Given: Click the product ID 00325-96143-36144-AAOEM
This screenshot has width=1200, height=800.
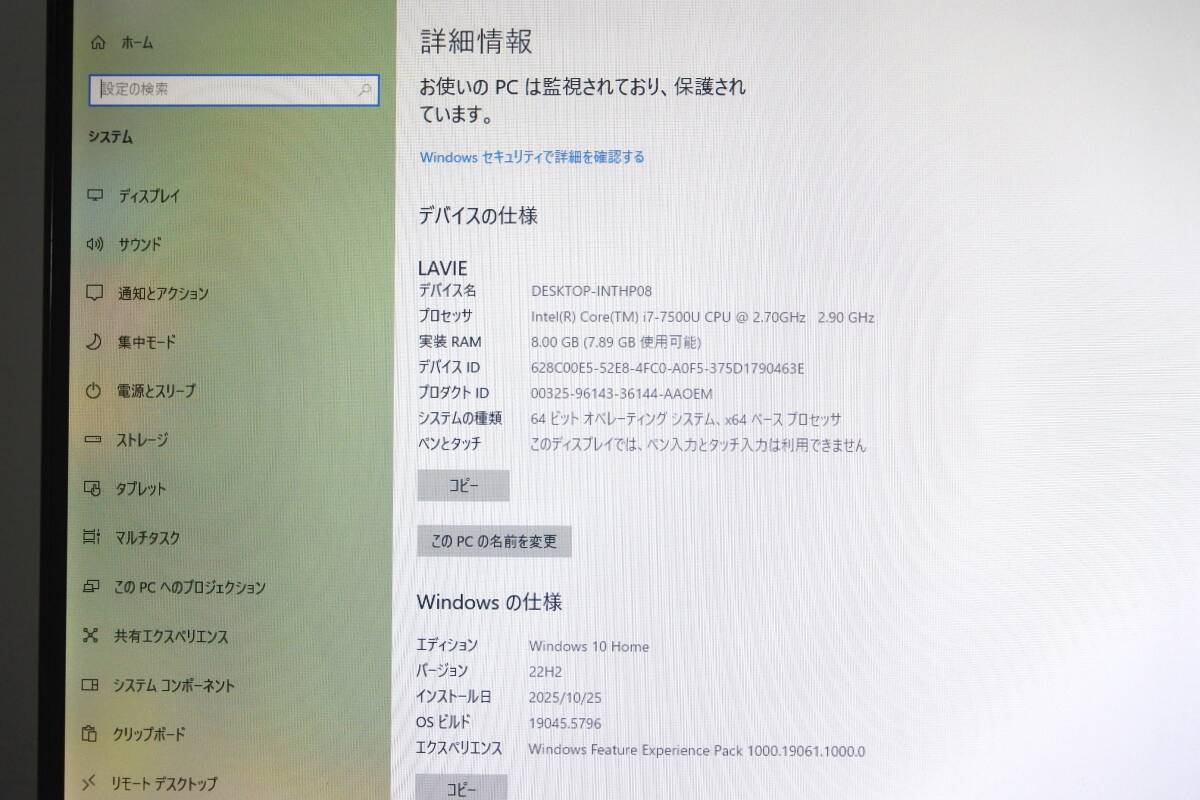Looking at the screenshot, I should (621, 393).
